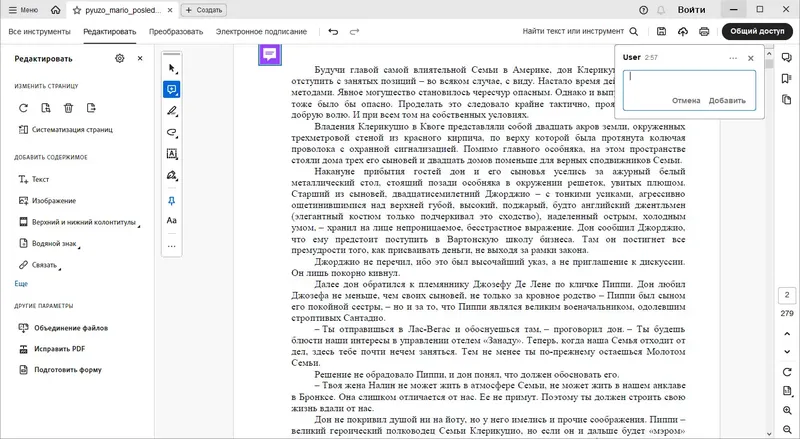Save the file with the floppy icon
Screen dimensions: 800x439
[x=661, y=32]
